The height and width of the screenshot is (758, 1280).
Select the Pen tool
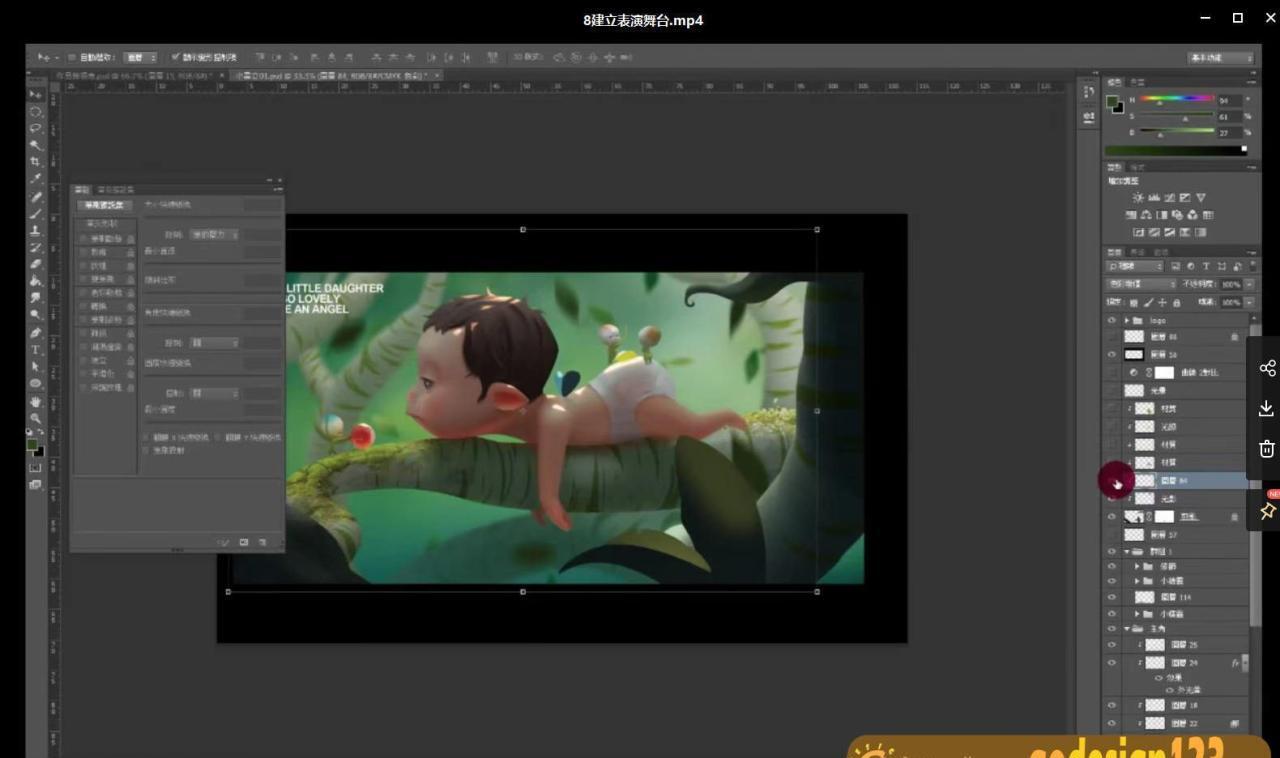click(35, 333)
